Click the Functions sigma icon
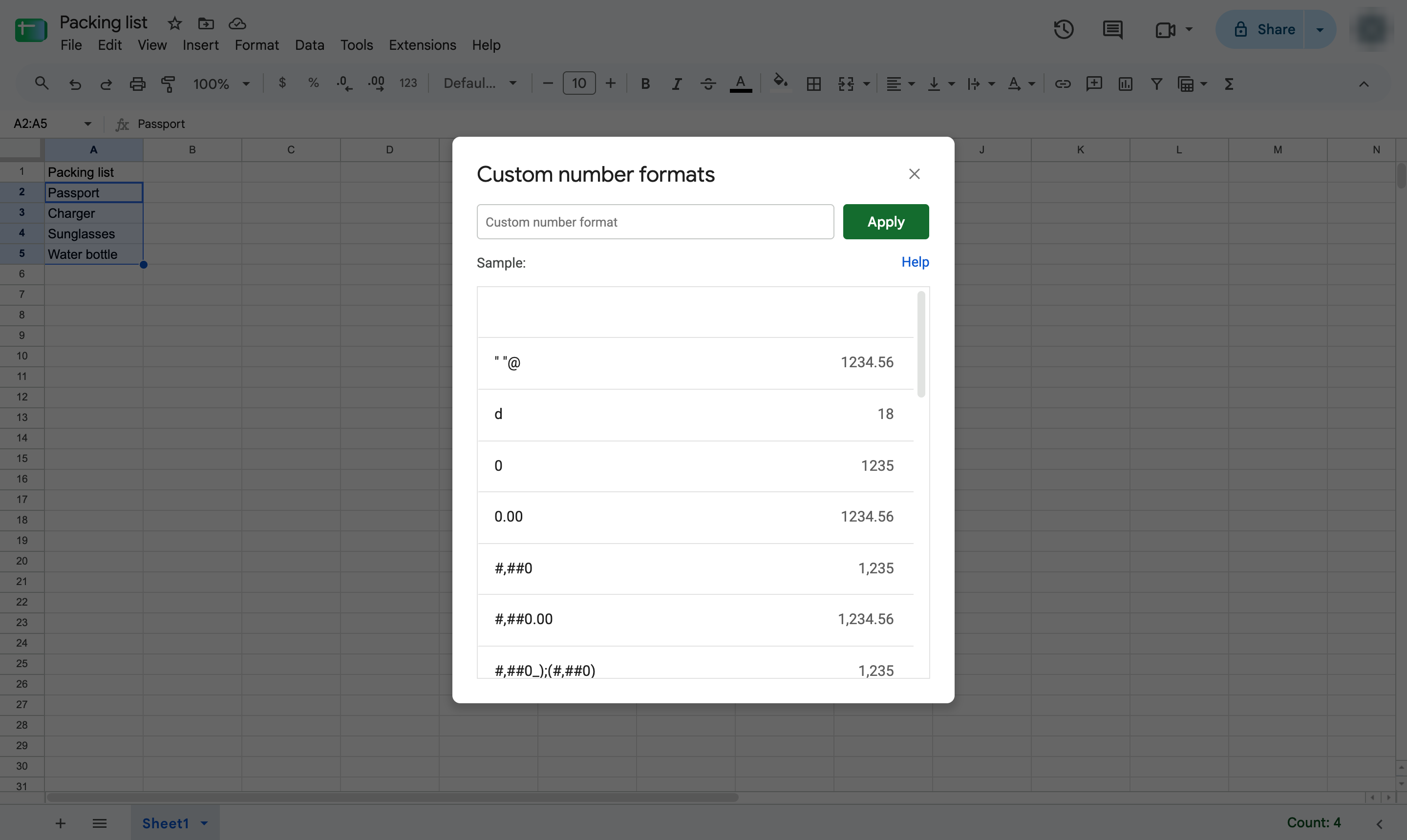Image resolution: width=1407 pixels, height=840 pixels. 1229,84
